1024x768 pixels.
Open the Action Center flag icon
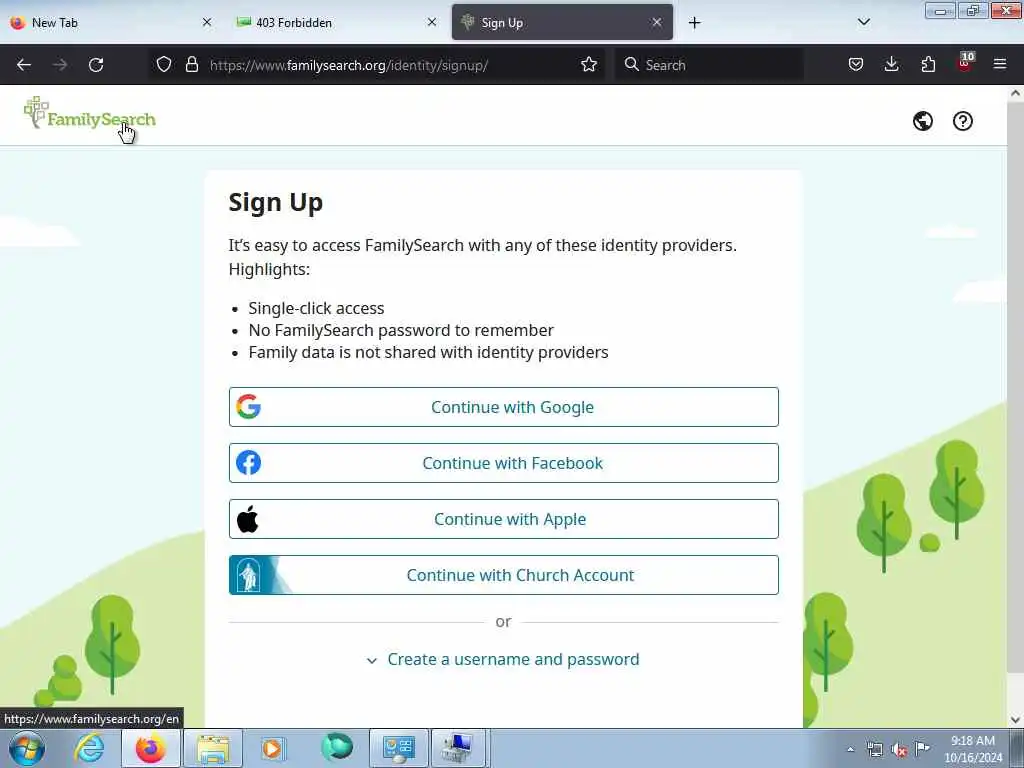pos(922,748)
